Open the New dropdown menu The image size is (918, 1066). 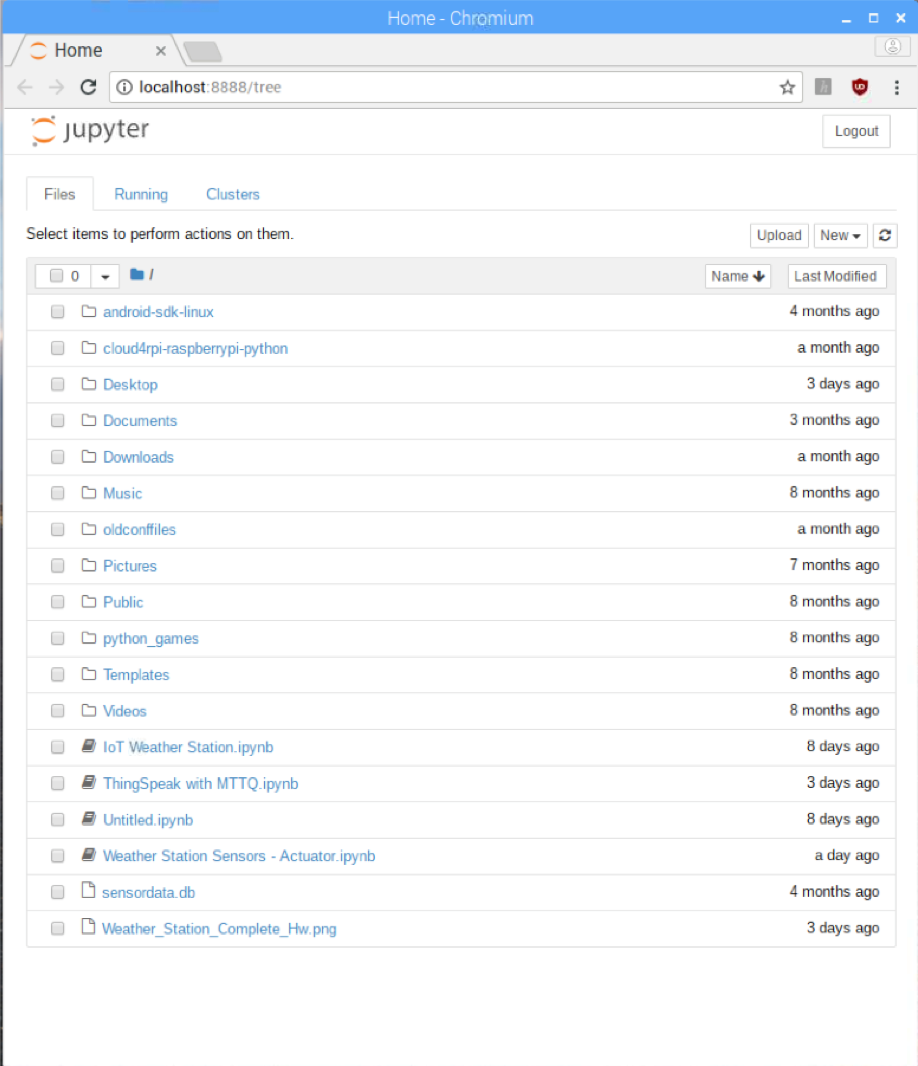840,235
